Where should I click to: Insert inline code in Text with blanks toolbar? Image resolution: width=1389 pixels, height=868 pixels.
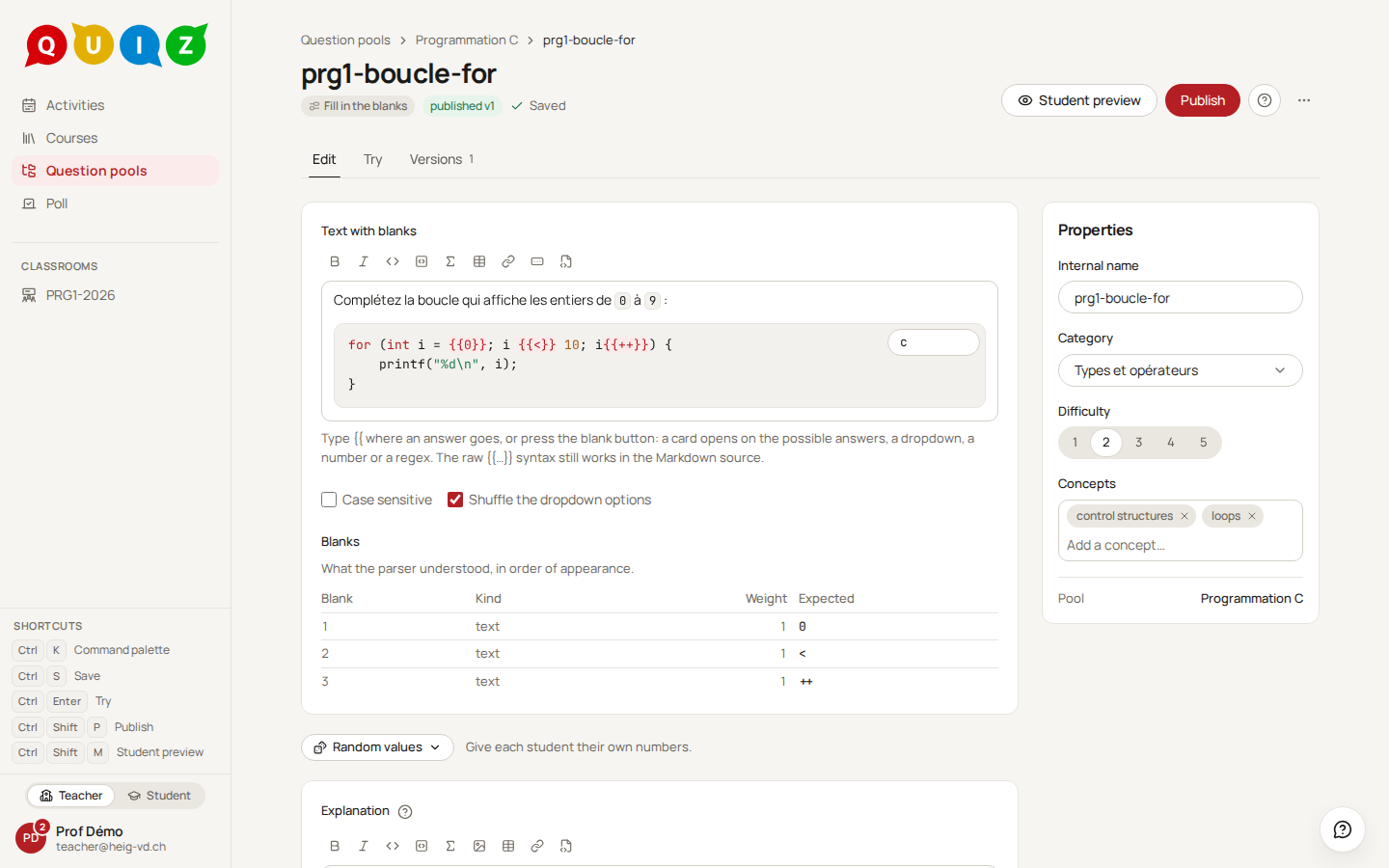[x=393, y=261]
